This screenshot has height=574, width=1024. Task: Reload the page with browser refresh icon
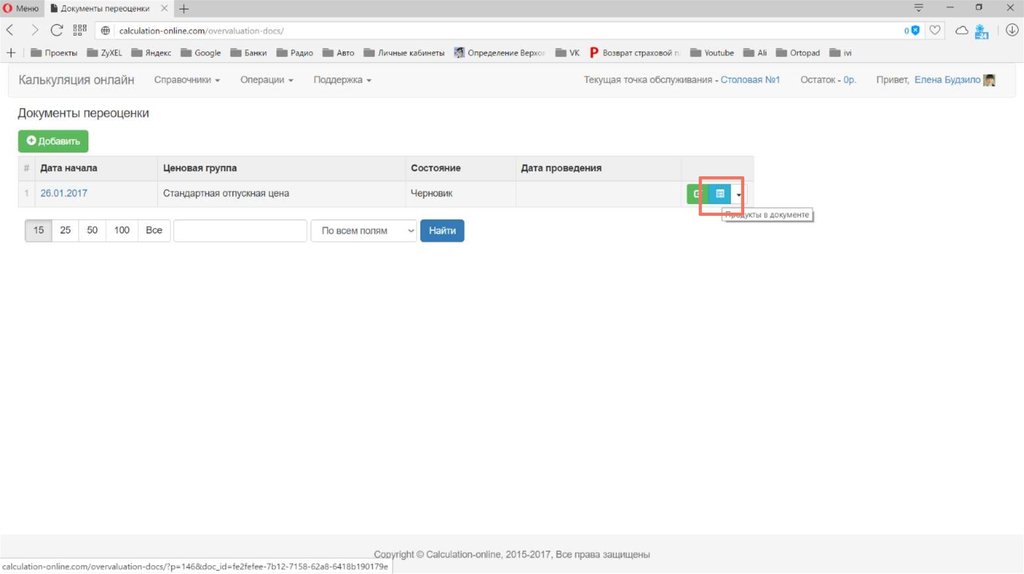point(57,30)
